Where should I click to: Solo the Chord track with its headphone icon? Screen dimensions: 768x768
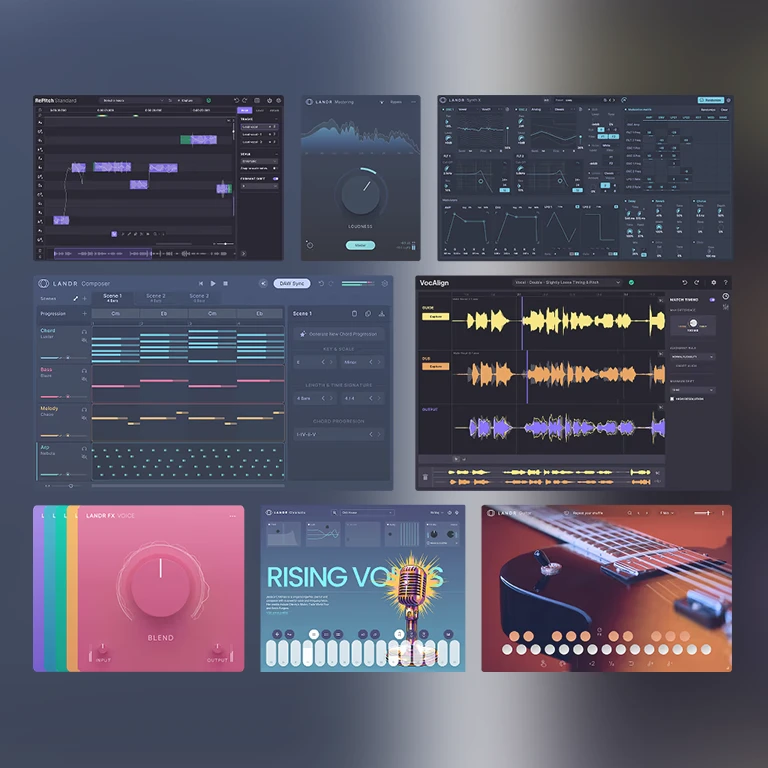click(x=84, y=332)
